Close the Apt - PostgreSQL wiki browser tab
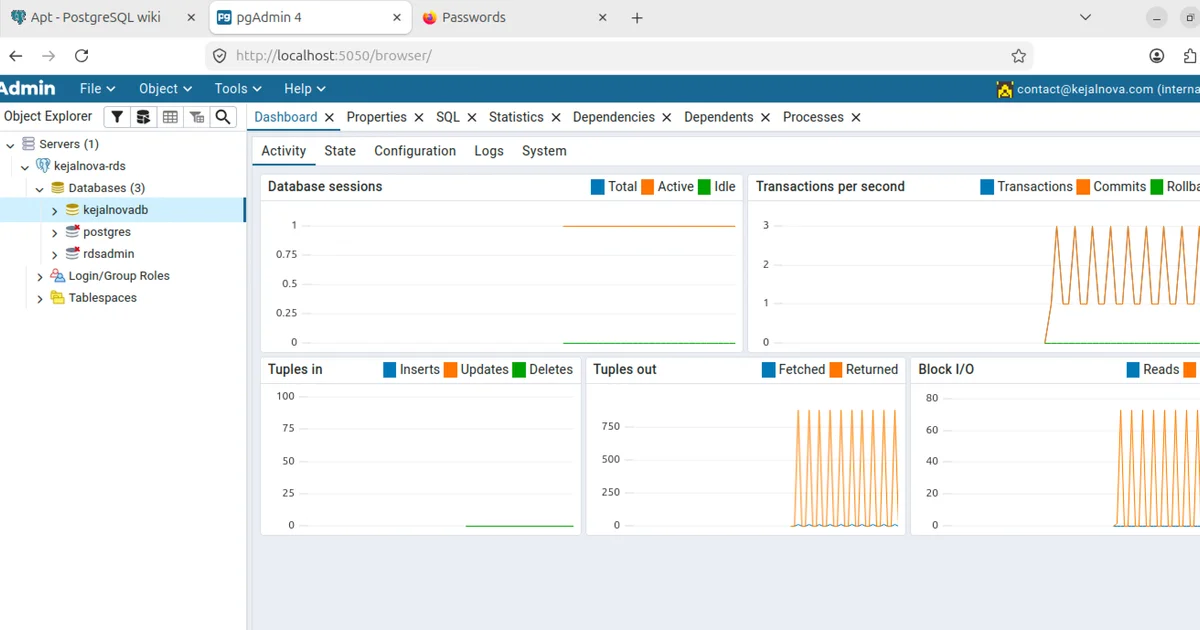The height and width of the screenshot is (630, 1200). click(191, 18)
